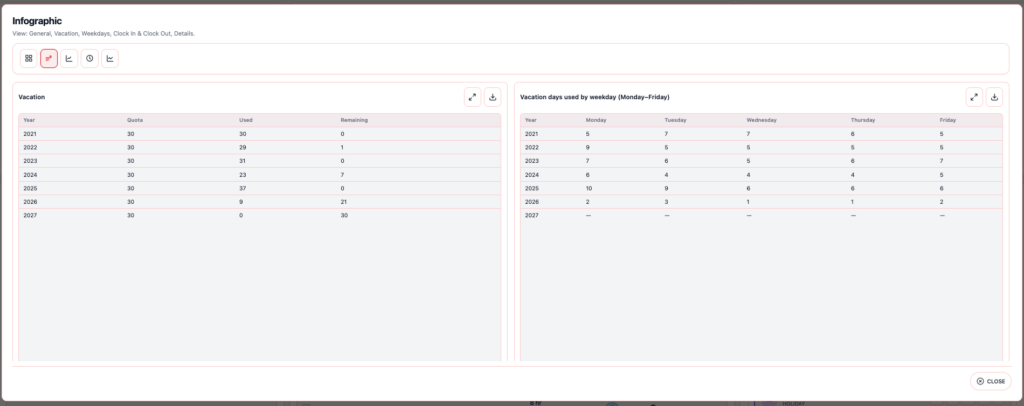Image resolution: width=1024 pixels, height=406 pixels.
Task: Download the Vacation table data
Action: 492,97
